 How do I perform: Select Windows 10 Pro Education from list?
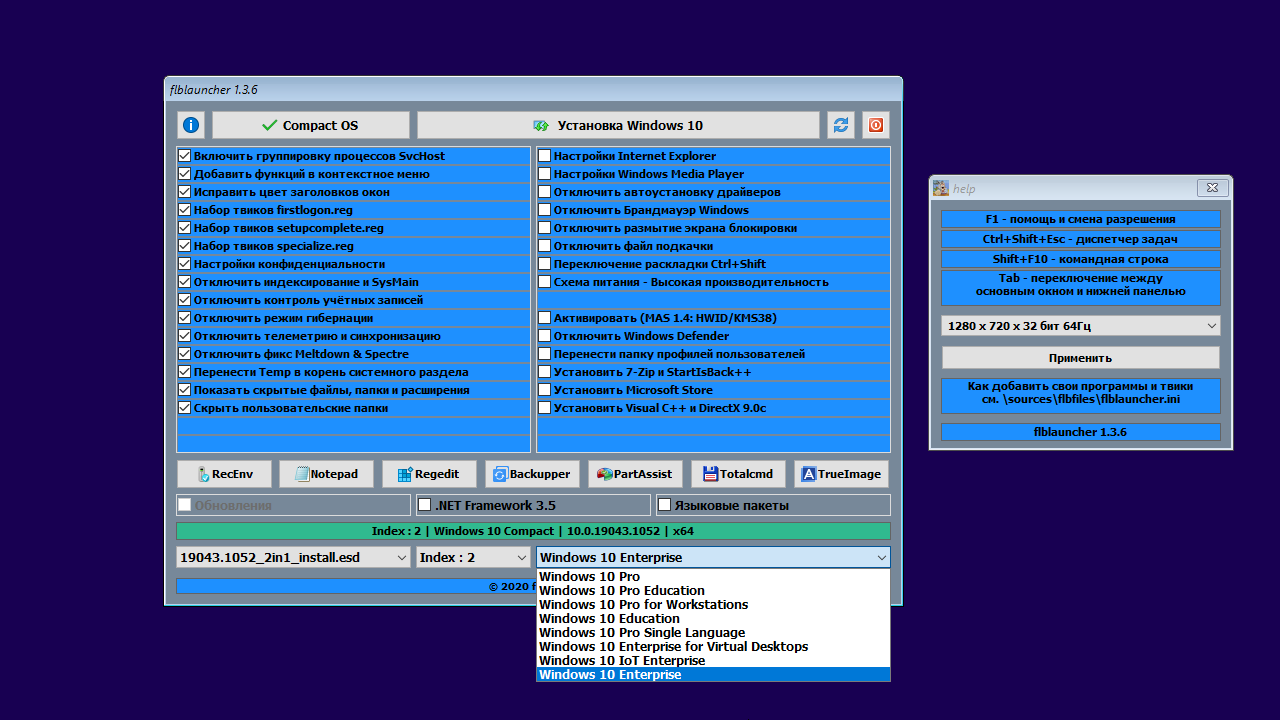click(x=621, y=591)
